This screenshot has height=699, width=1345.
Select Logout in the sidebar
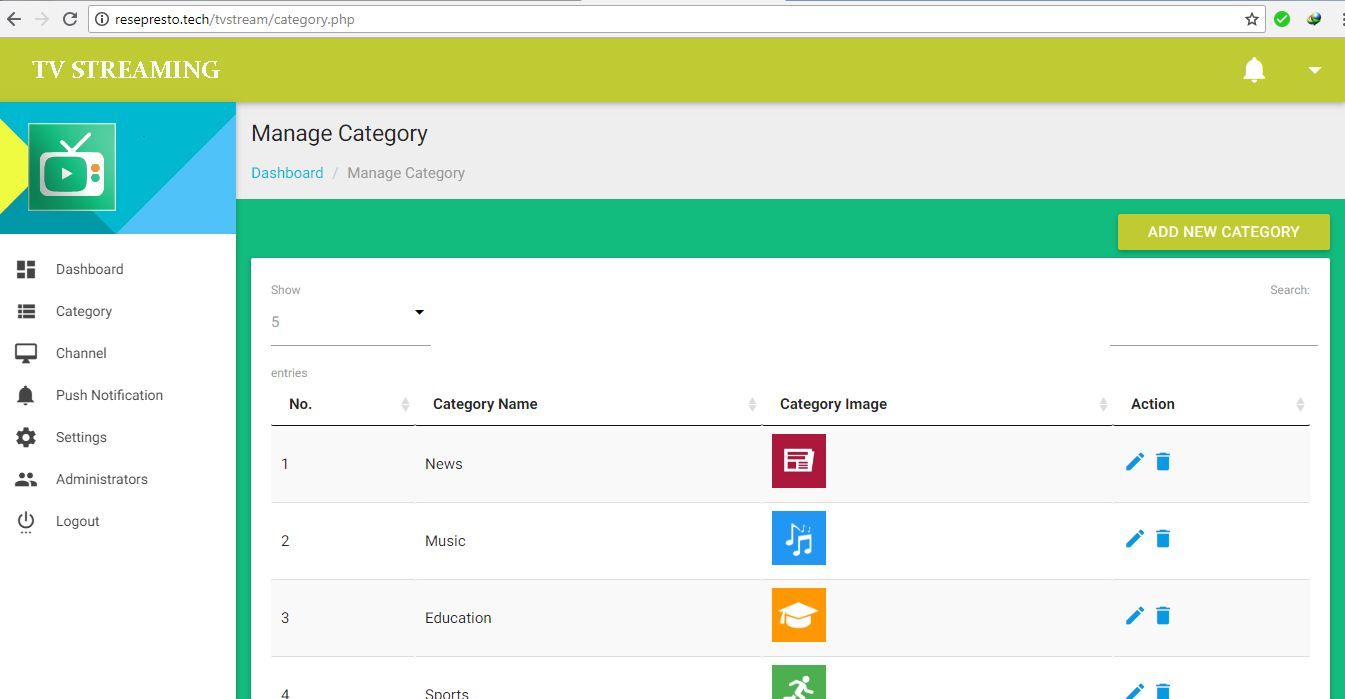(78, 521)
